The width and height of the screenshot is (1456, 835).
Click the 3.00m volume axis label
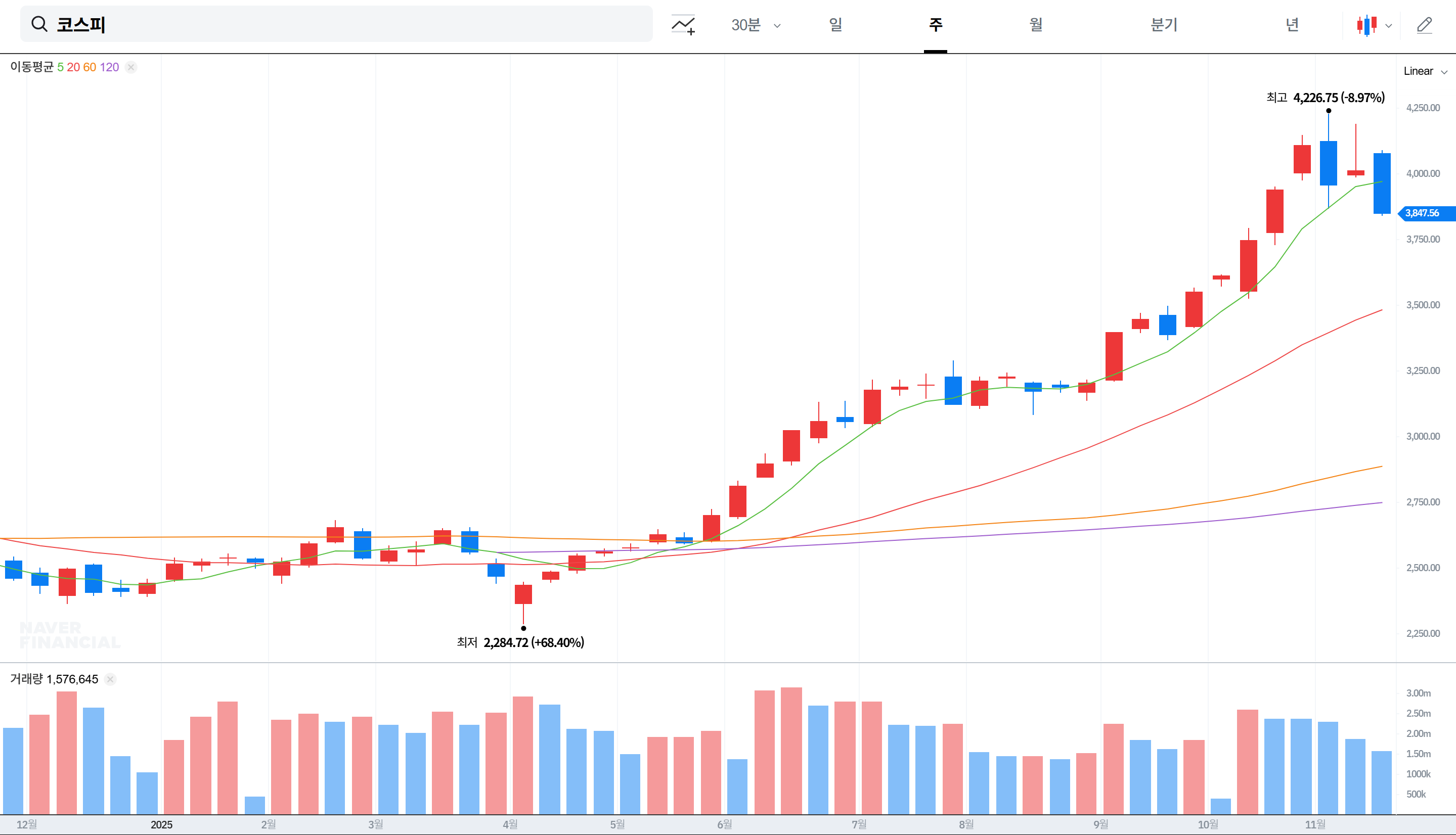(x=1418, y=693)
